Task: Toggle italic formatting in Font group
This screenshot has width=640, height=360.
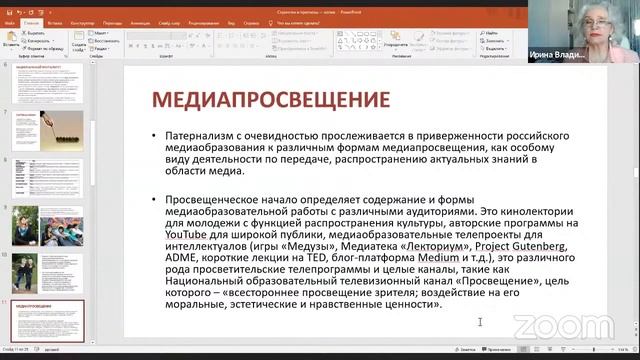Action: [138, 47]
